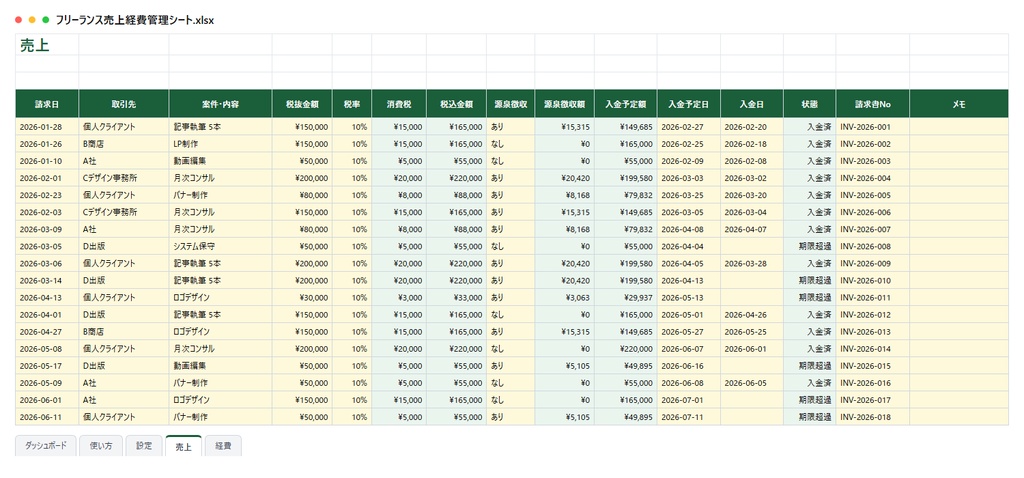Click 請求日 cell 2026-01-28
This screenshot has height=478, width=1024.
pos(47,127)
